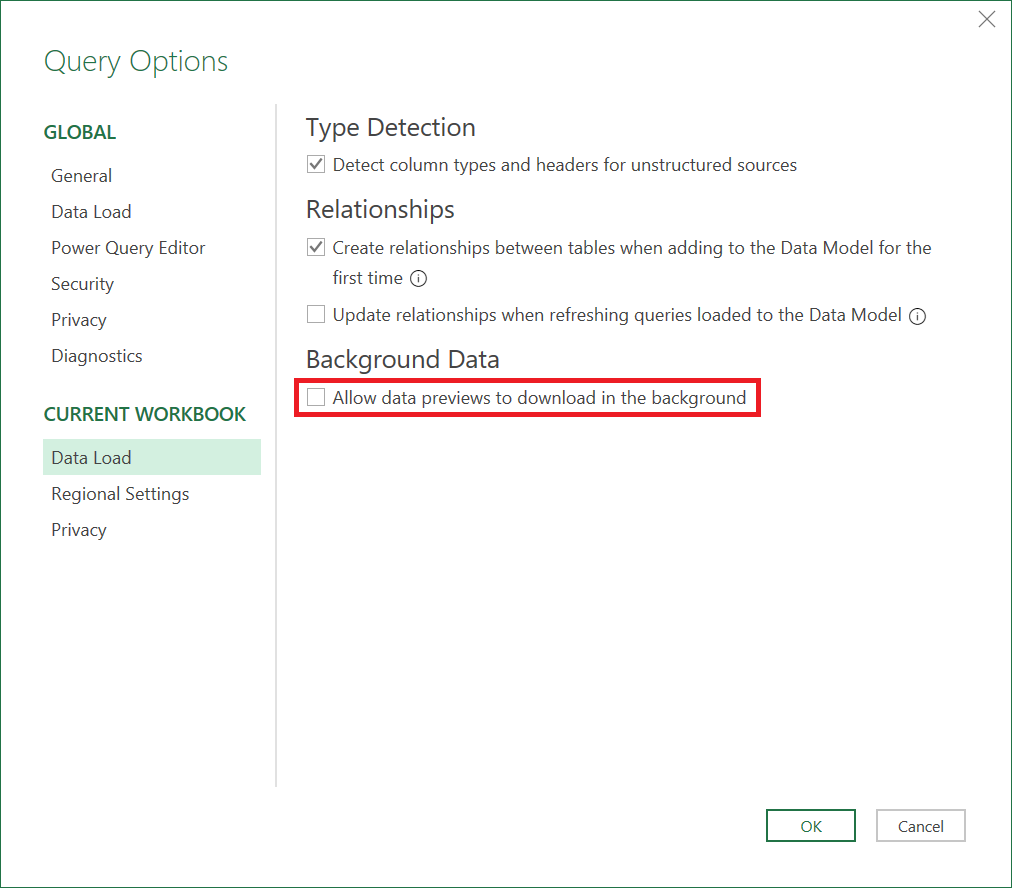1012x888 pixels.
Task: Open the Security settings page
Action: [82, 283]
